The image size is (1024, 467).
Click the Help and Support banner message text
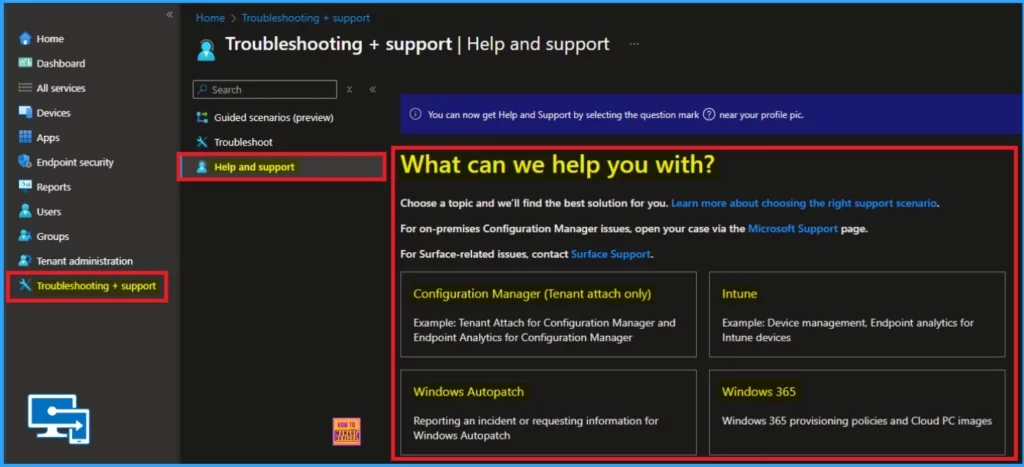(615, 114)
